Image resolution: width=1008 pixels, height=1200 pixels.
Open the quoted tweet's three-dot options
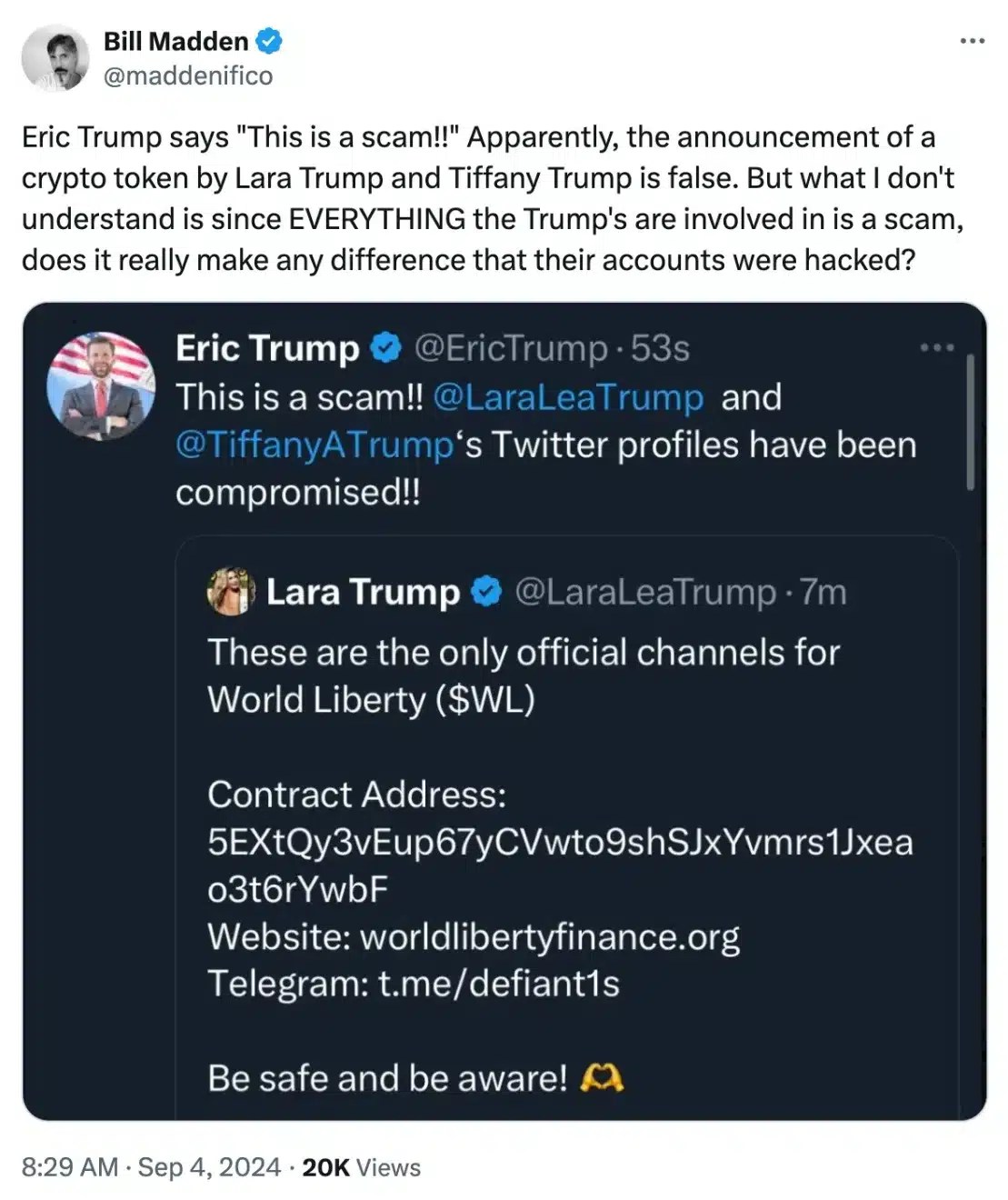point(936,347)
